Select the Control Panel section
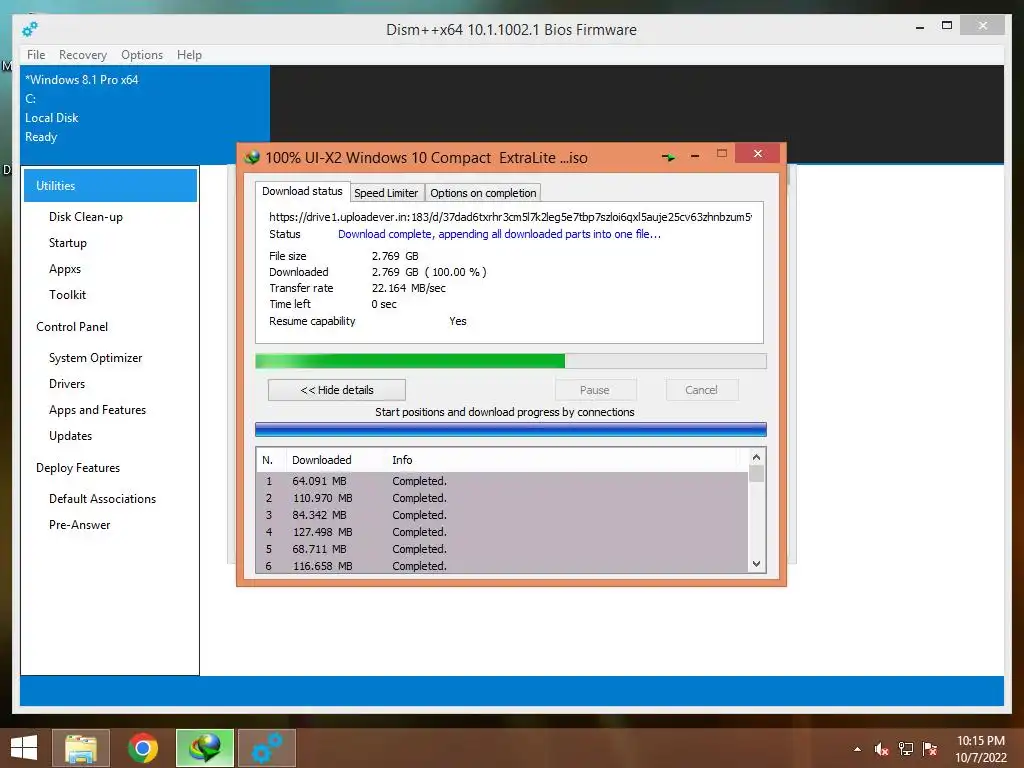The height and width of the screenshot is (768, 1024). [72, 327]
